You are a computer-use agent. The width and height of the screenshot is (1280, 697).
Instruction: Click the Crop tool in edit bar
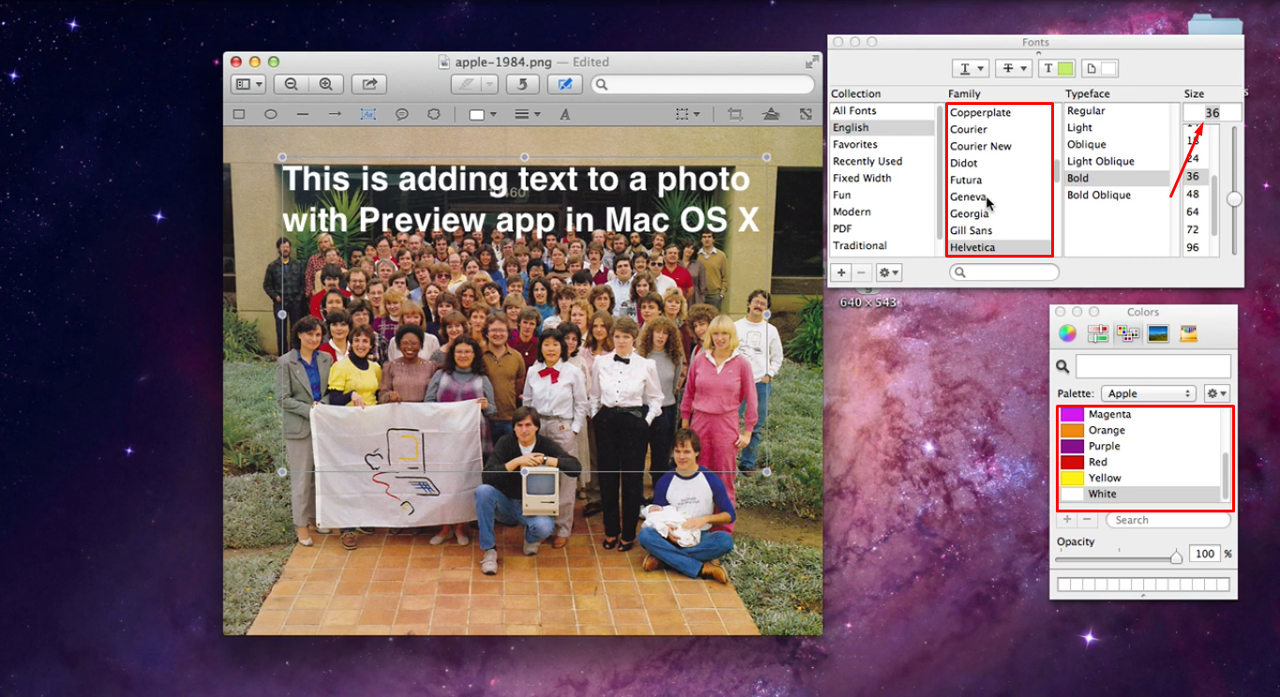pos(735,115)
